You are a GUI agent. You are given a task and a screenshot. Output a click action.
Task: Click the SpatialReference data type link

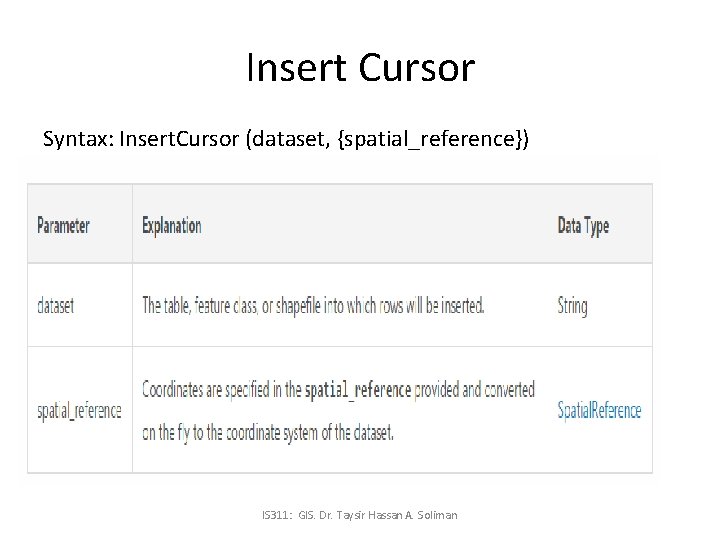(599, 410)
